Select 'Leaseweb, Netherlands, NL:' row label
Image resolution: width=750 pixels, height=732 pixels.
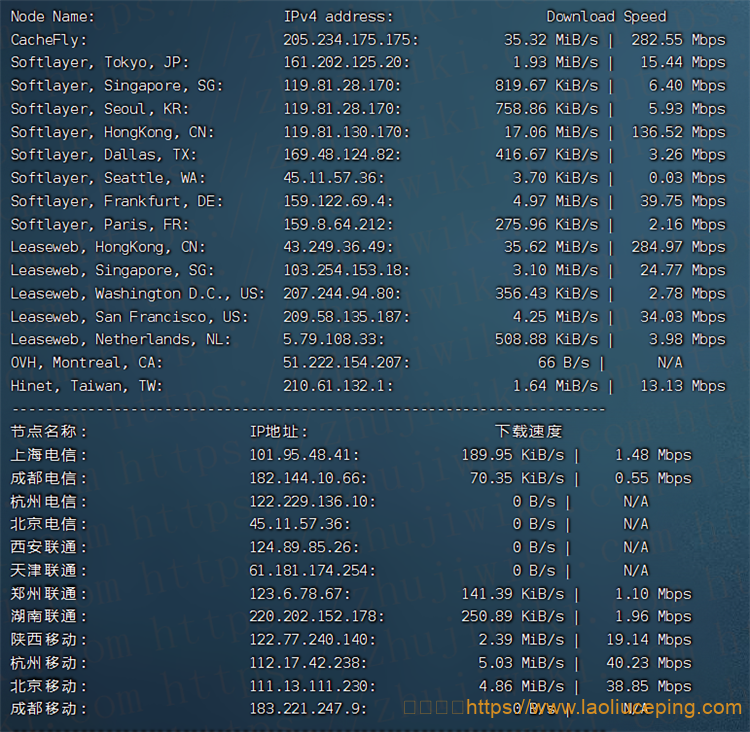(121, 340)
